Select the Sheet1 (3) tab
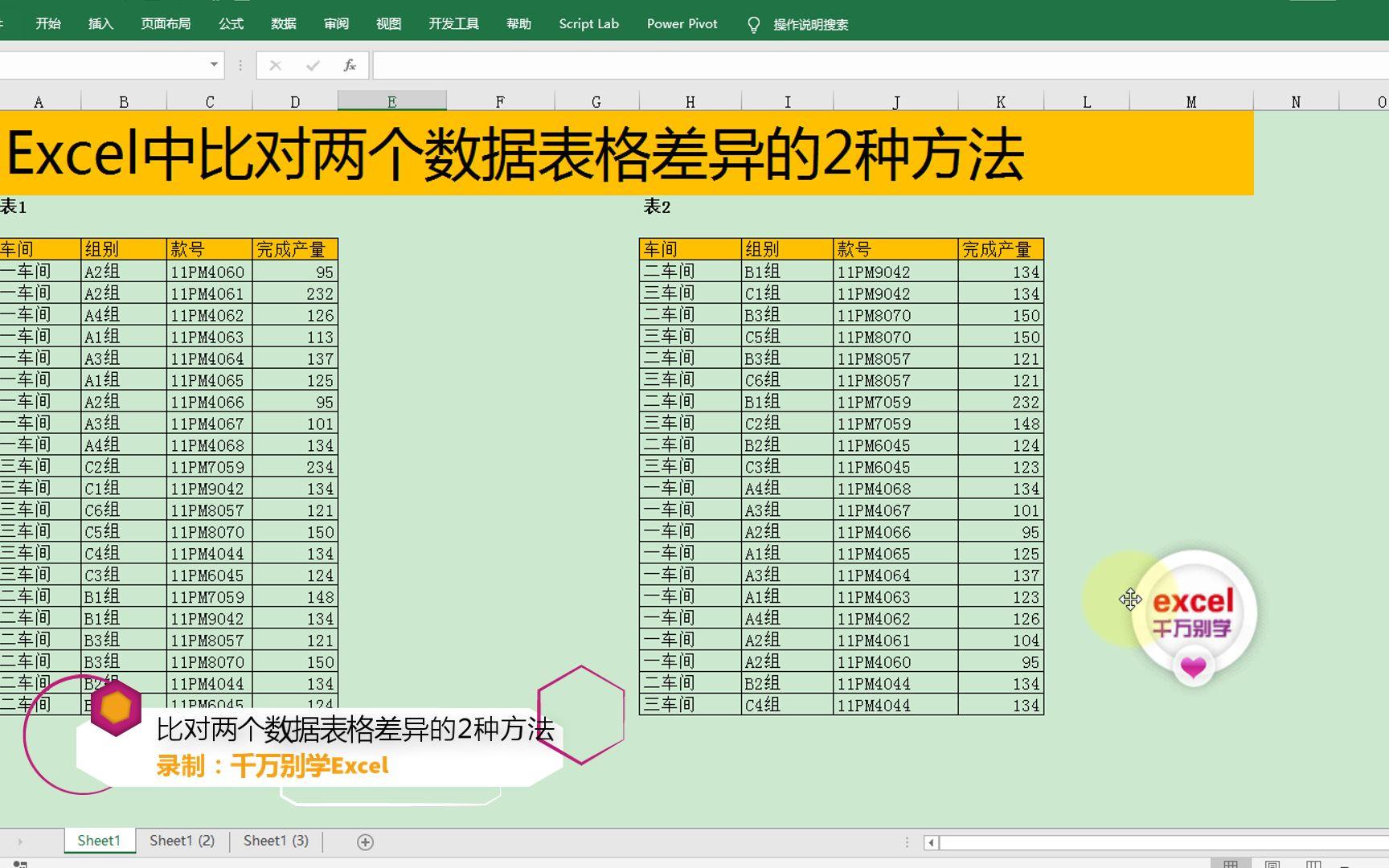This screenshot has width=1389, height=868. (276, 841)
